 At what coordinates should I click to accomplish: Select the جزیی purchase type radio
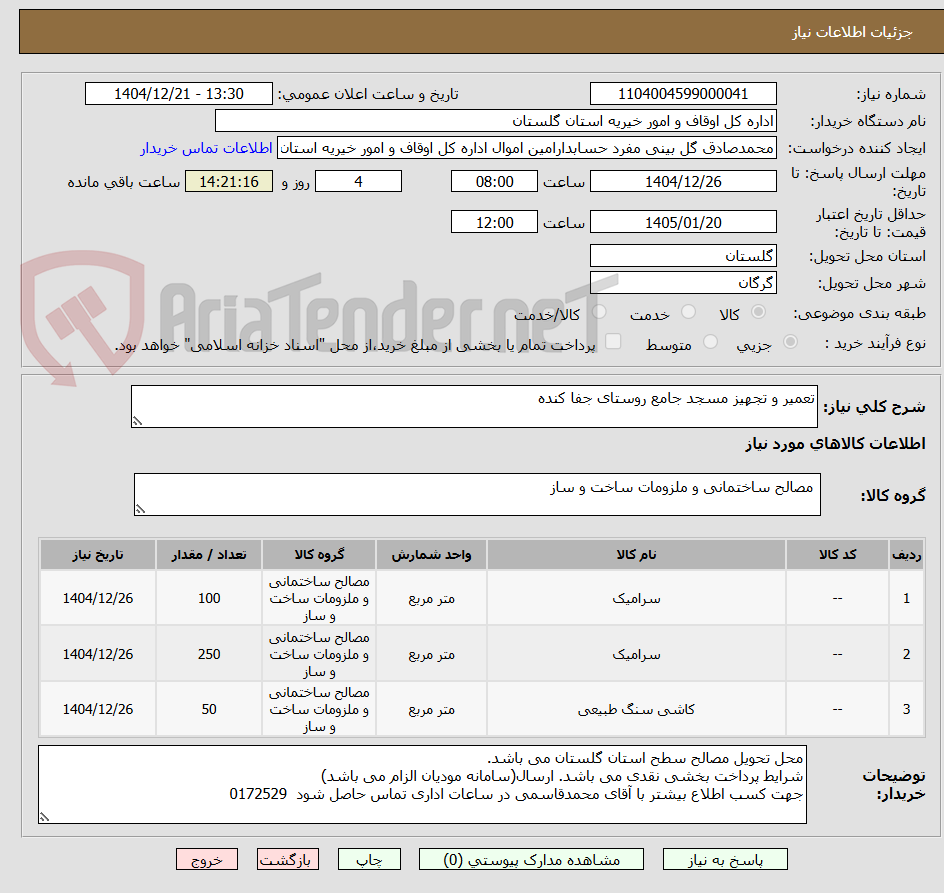point(790,342)
